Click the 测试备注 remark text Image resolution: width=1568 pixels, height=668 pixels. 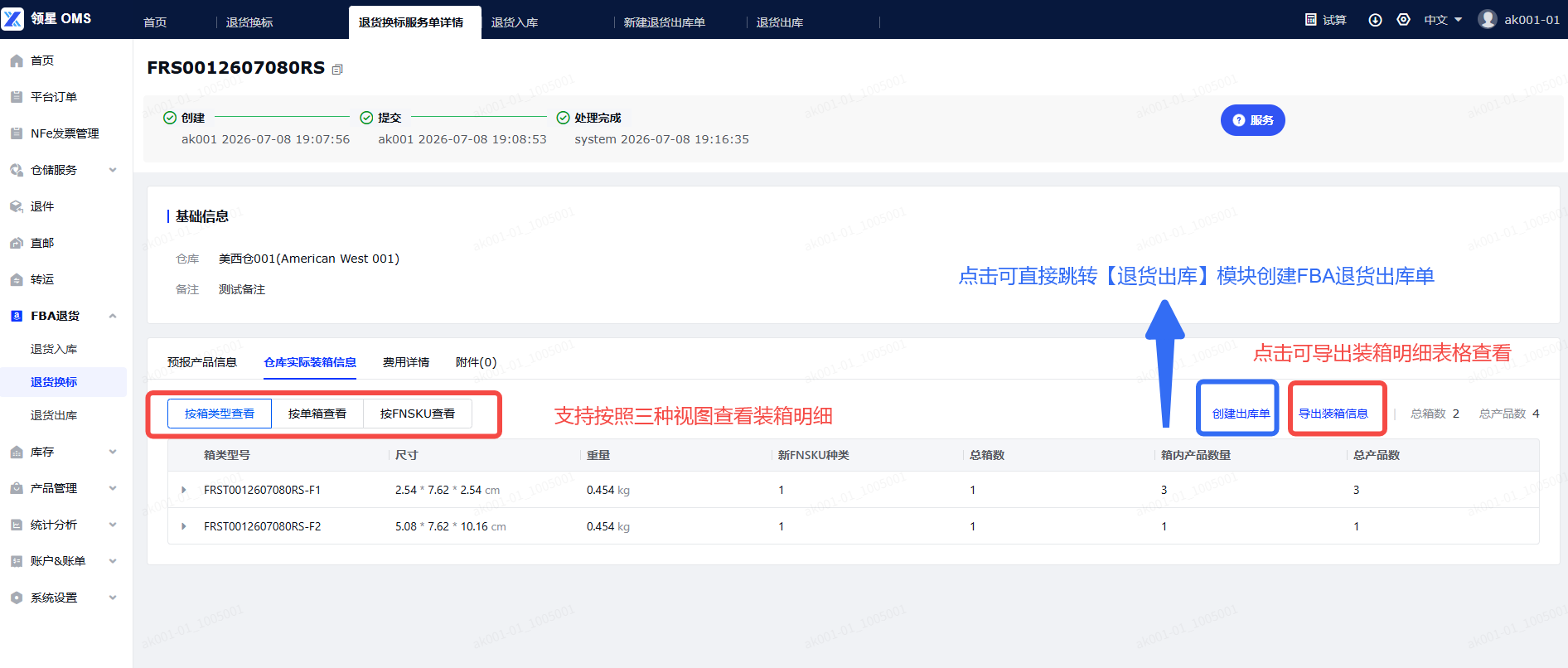click(242, 289)
